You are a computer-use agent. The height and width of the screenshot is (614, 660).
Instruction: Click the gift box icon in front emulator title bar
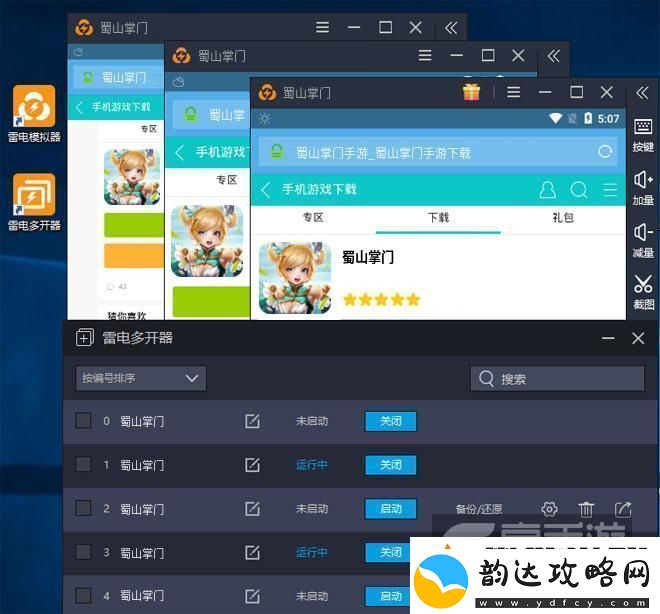[471, 92]
